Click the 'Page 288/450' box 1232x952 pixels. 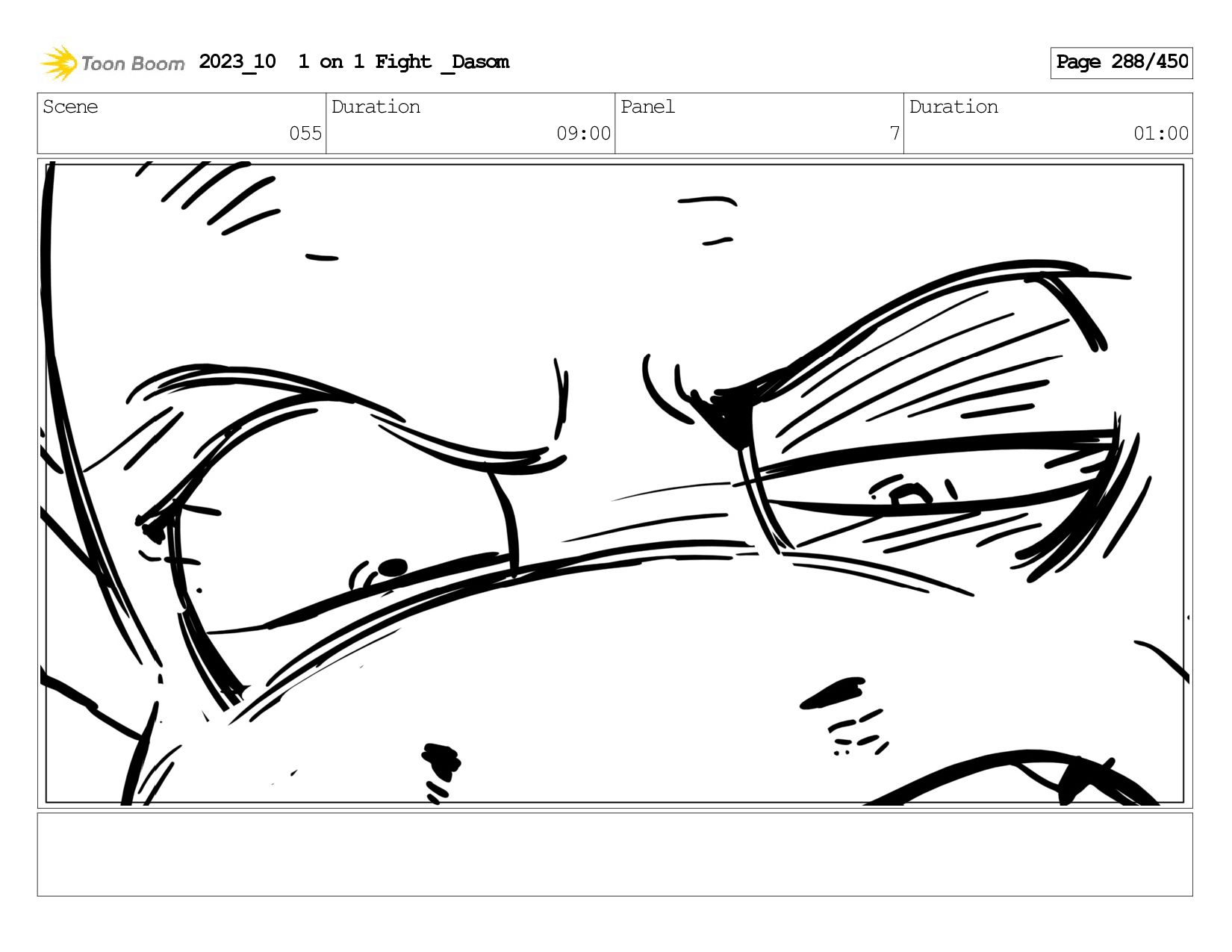click(x=1121, y=63)
